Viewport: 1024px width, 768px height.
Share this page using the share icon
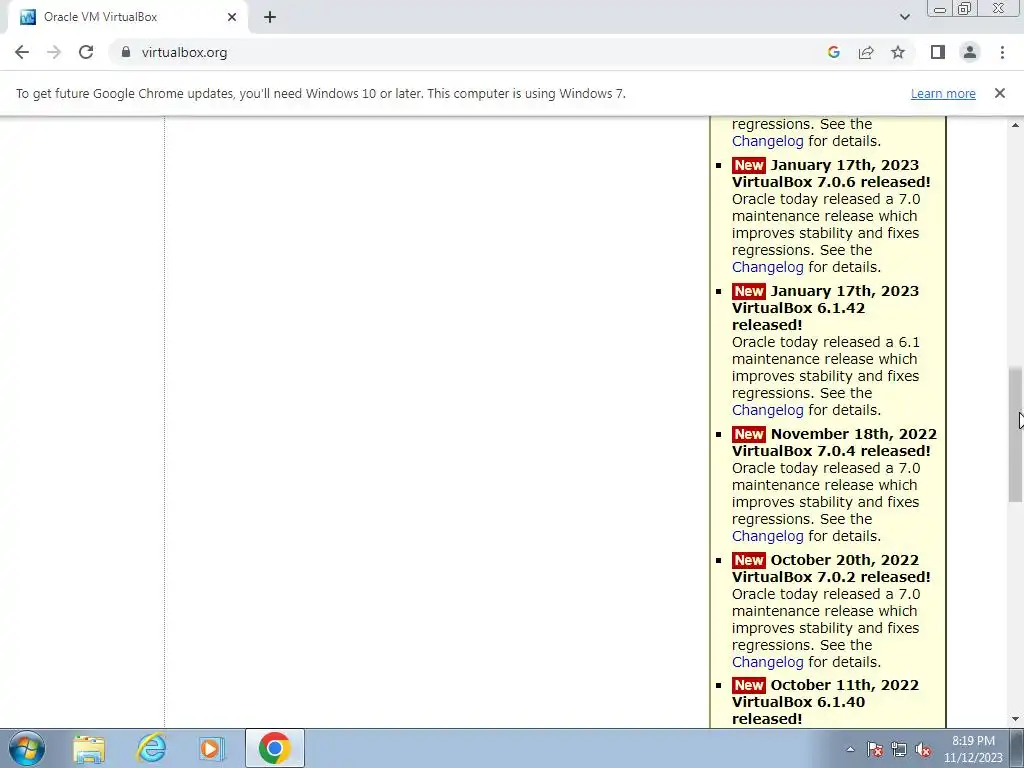coord(866,52)
